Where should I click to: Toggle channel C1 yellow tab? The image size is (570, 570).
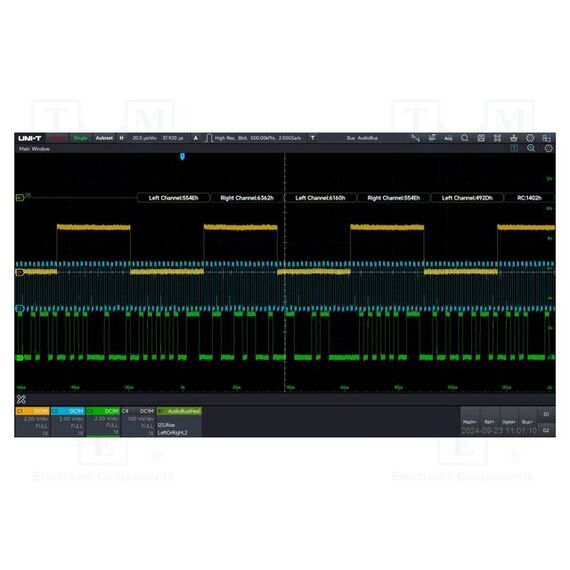(x=32, y=411)
